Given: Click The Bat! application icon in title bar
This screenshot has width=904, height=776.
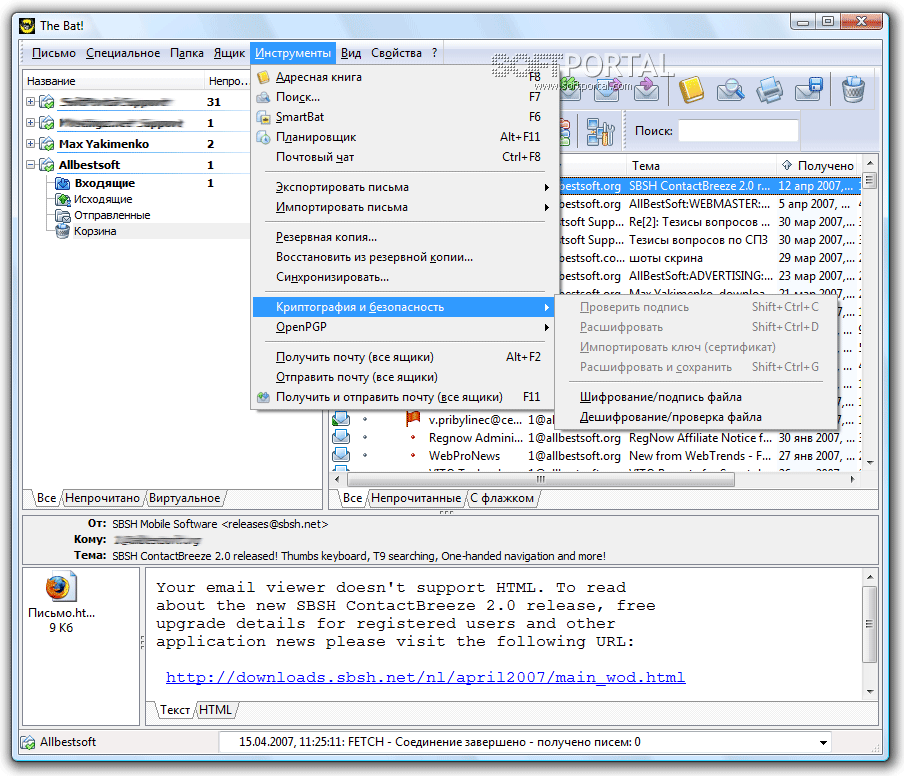Looking at the screenshot, I should click(x=27, y=26).
